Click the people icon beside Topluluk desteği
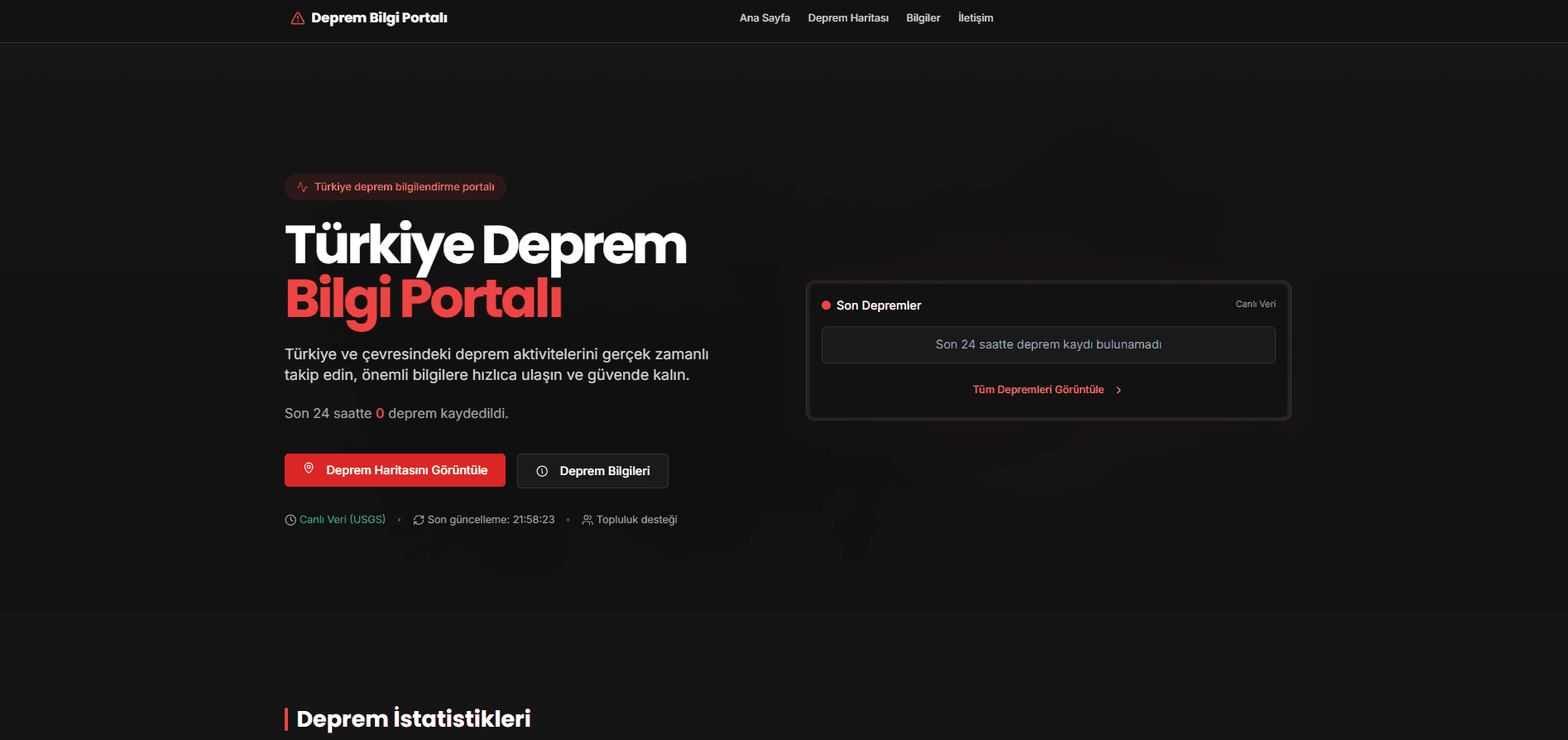The image size is (1568, 740). pyautogui.click(x=587, y=520)
